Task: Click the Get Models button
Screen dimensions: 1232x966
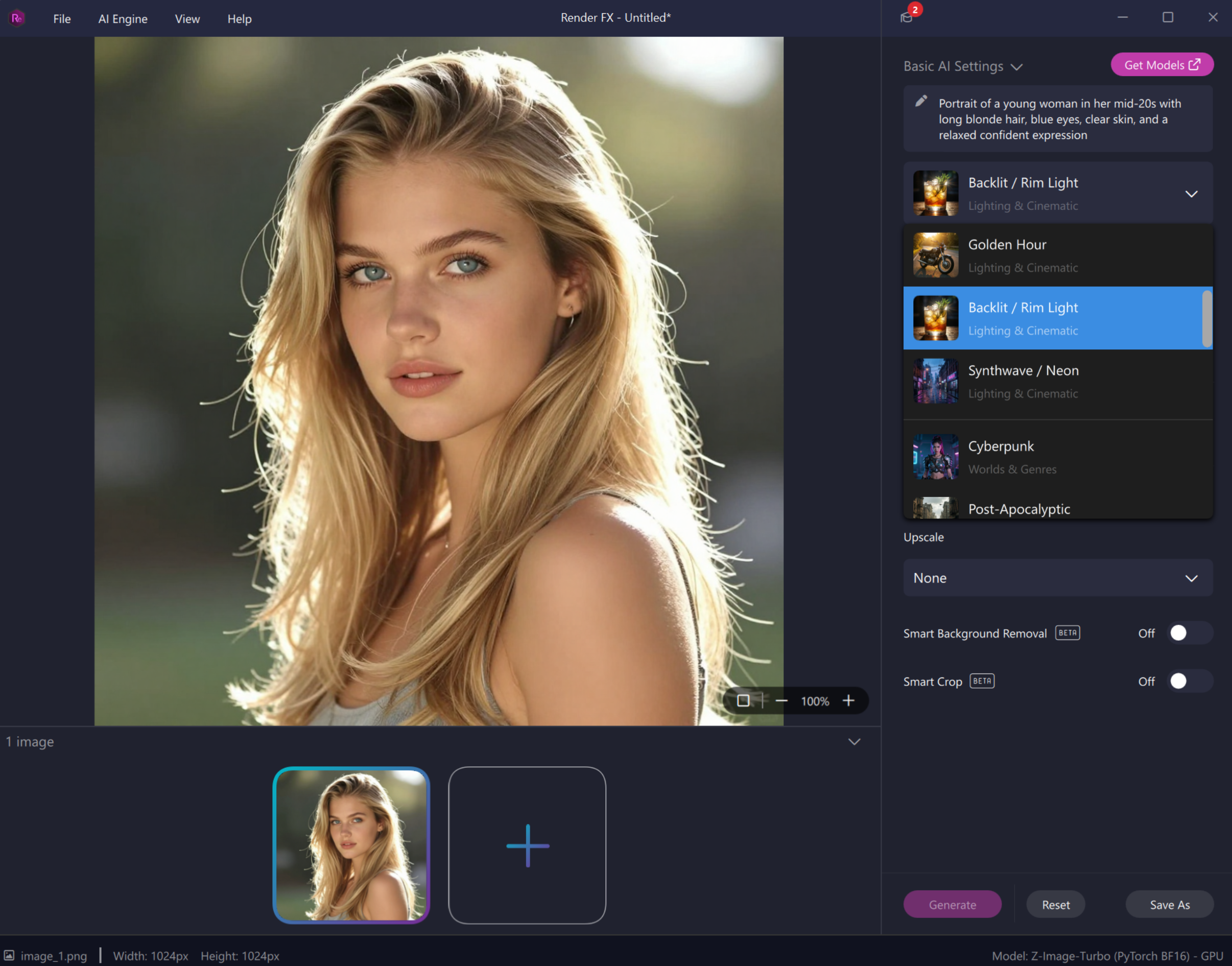Action: [1162, 65]
